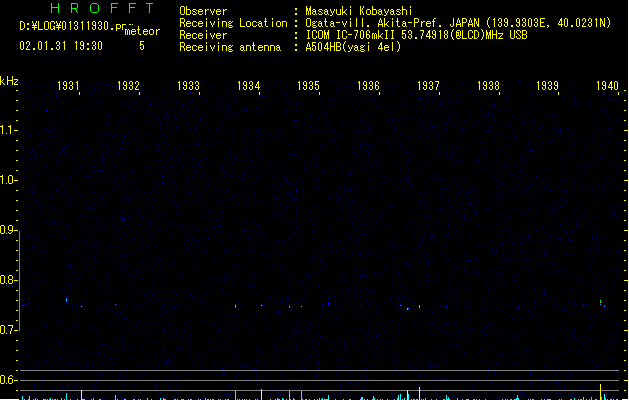This screenshot has height=400, width=629.
Task: Click the 1932 time axis marker
Action: tap(128, 86)
